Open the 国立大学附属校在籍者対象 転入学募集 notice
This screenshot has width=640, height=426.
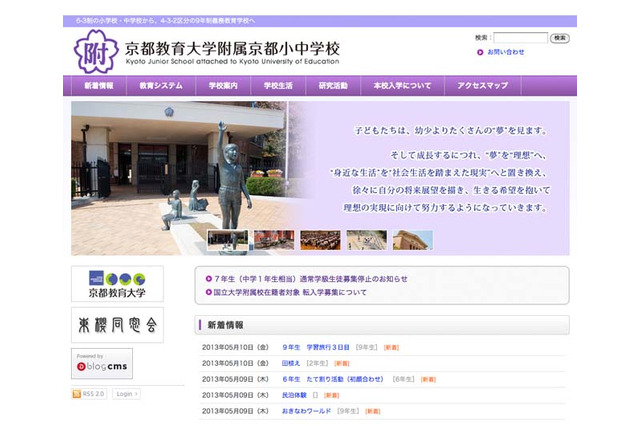click(290, 292)
